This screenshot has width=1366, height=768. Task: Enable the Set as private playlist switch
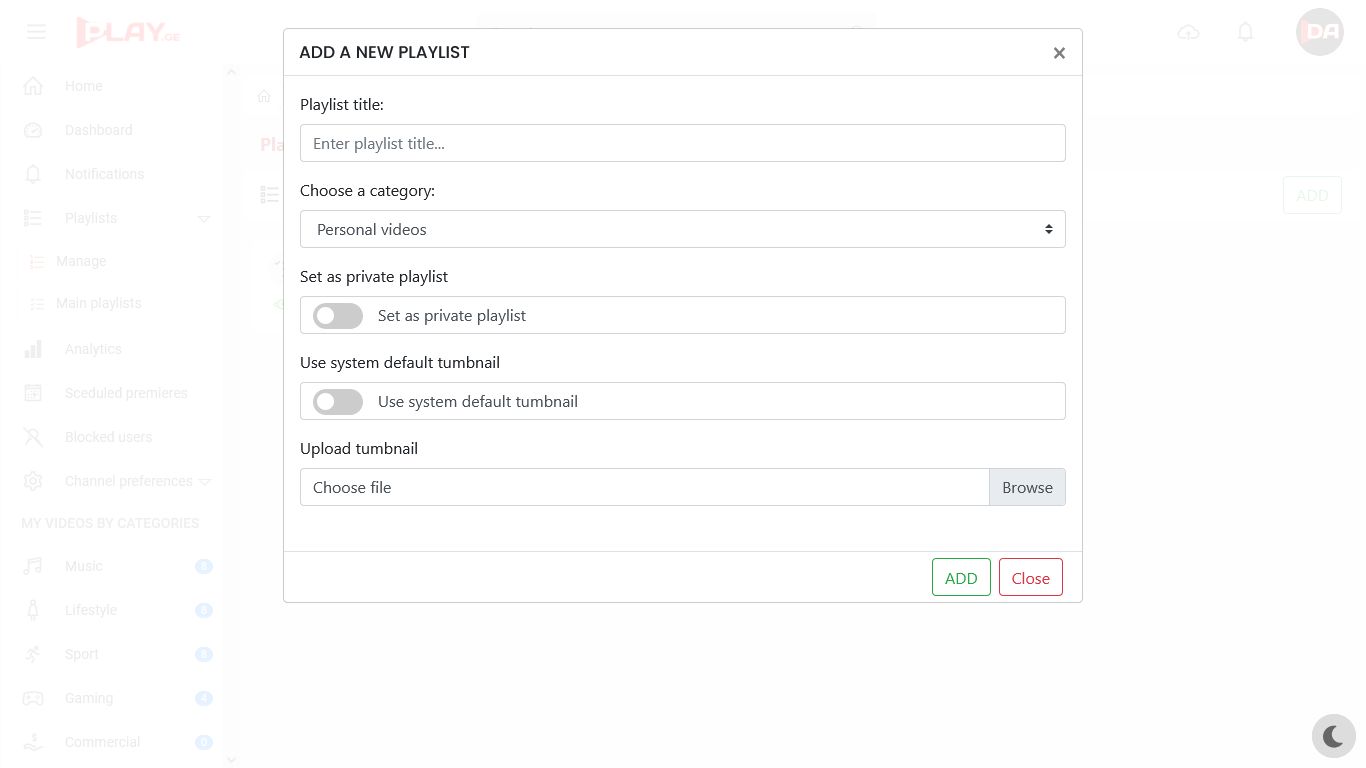coord(338,316)
